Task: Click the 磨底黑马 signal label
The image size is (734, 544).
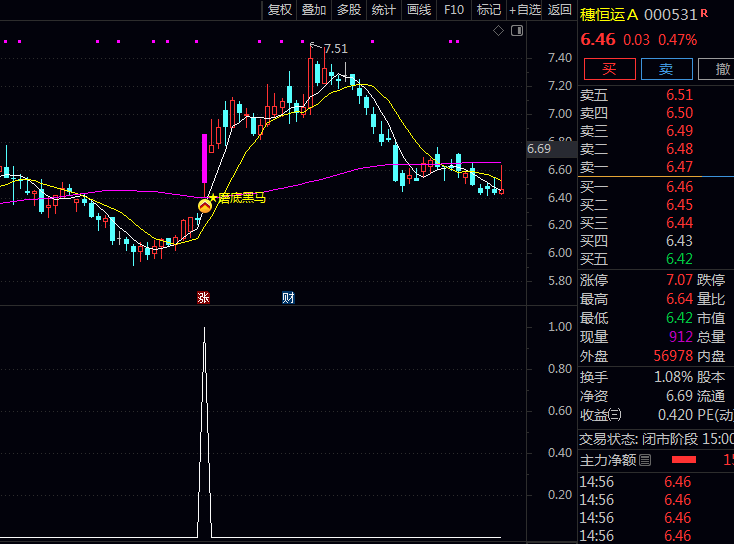Action: pyautogui.click(x=241, y=199)
